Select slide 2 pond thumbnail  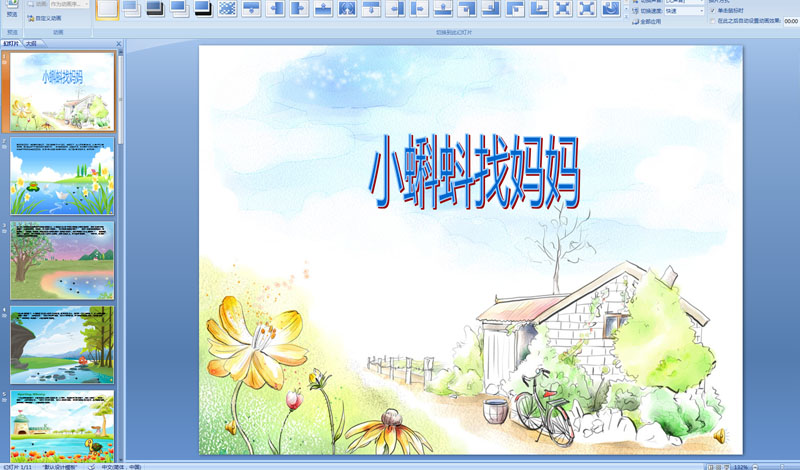[x=62, y=176]
